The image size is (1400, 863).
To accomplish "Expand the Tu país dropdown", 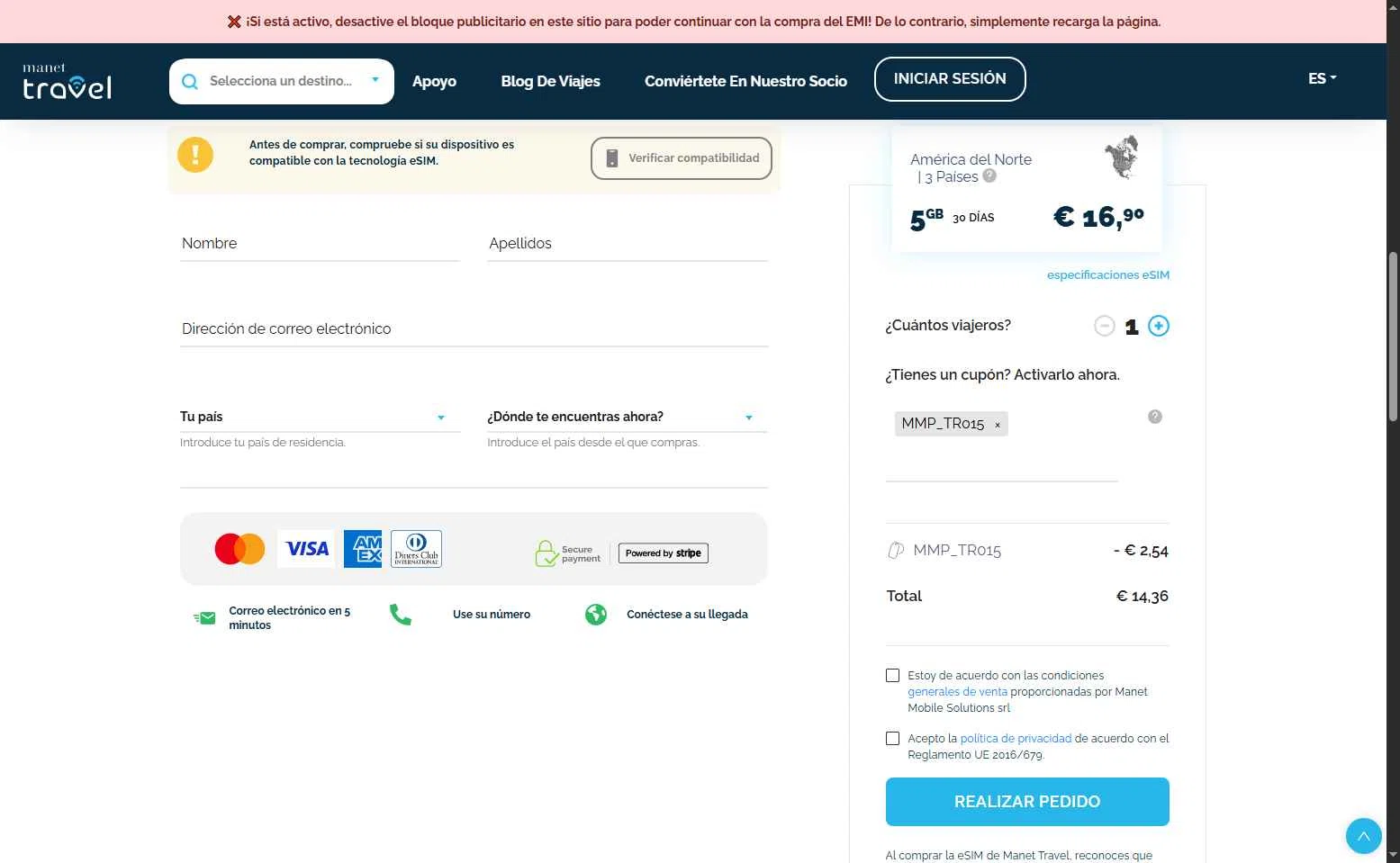I will pos(320,417).
